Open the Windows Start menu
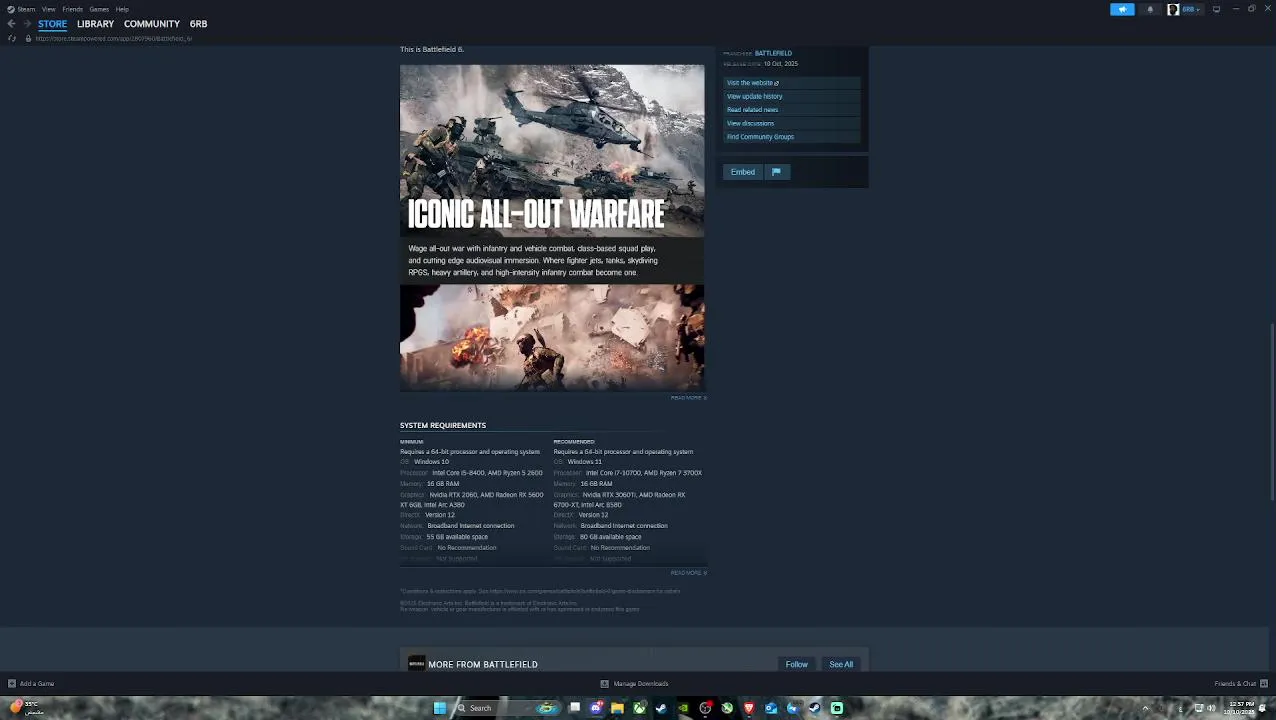 (x=439, y=708)
